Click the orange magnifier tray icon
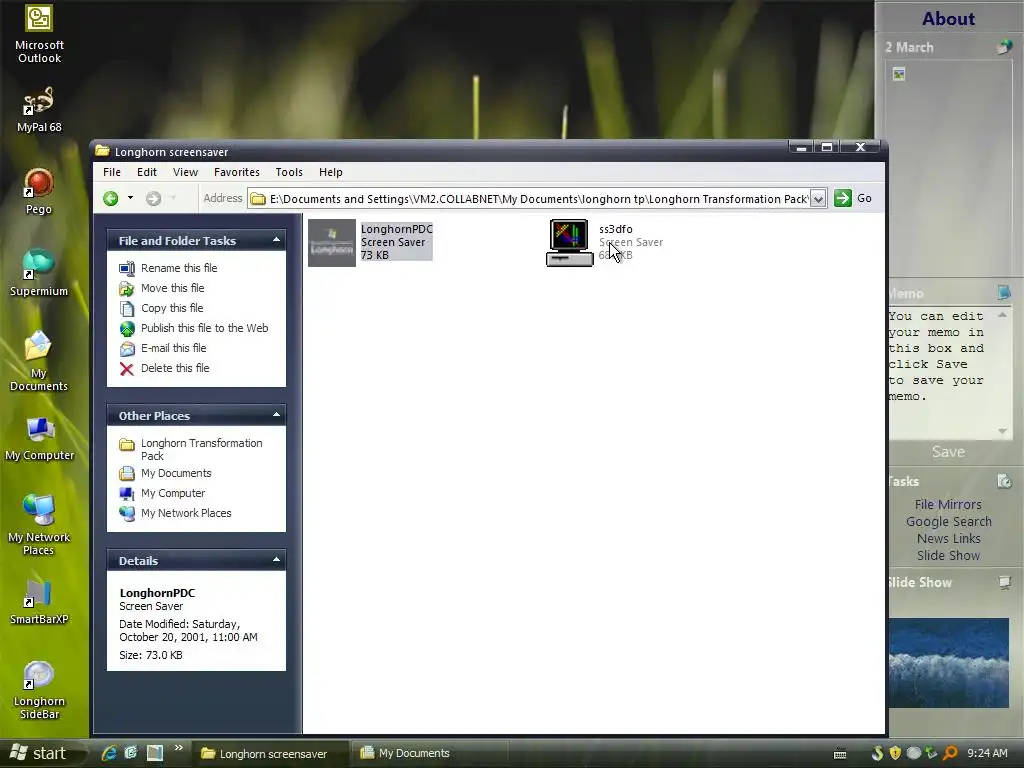This screenshot has width=1024, height=768. [950, 753]
